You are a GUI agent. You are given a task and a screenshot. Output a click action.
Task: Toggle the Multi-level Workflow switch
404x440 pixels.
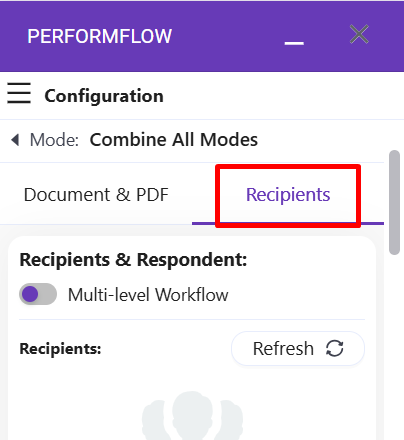(x=38, y=294)
